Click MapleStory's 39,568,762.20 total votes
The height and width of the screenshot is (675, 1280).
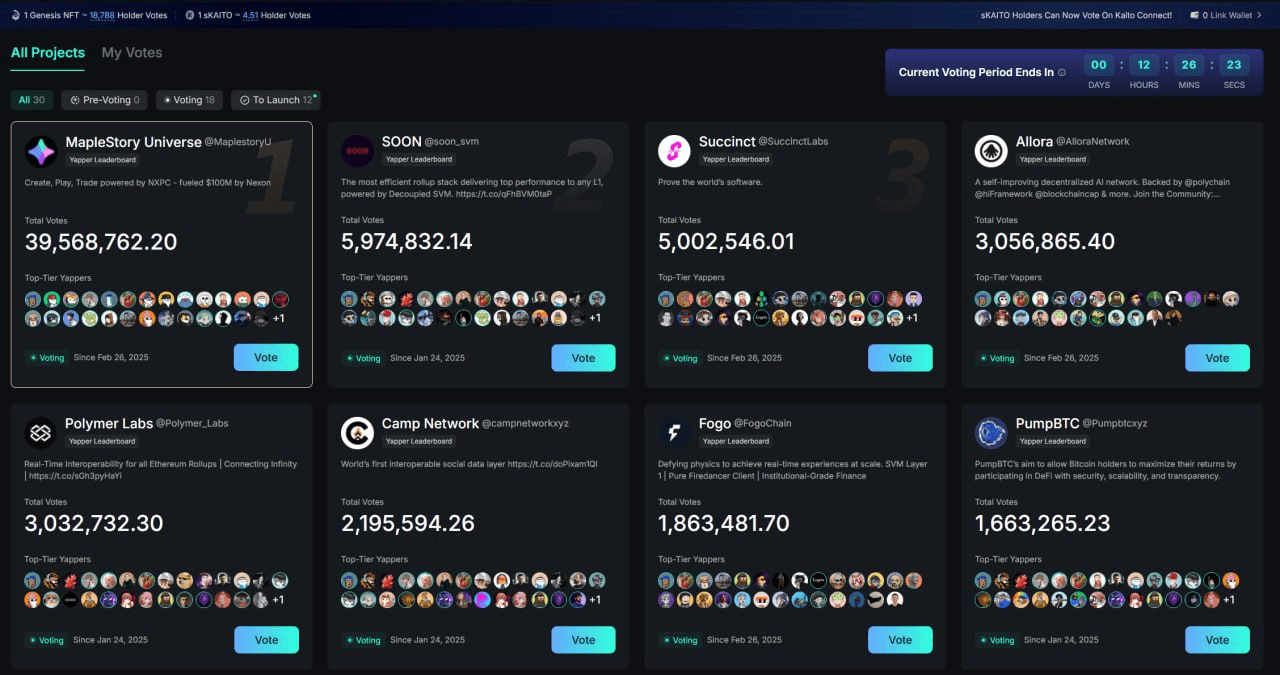101,242
